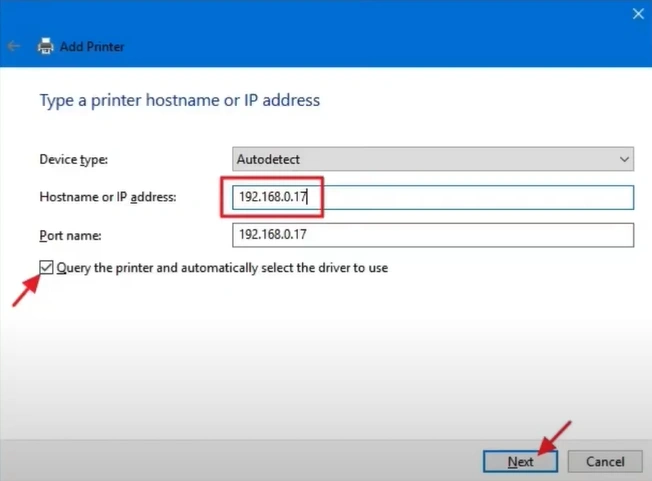
Task: Cancel the printer setup
Action: click(604, 462)
